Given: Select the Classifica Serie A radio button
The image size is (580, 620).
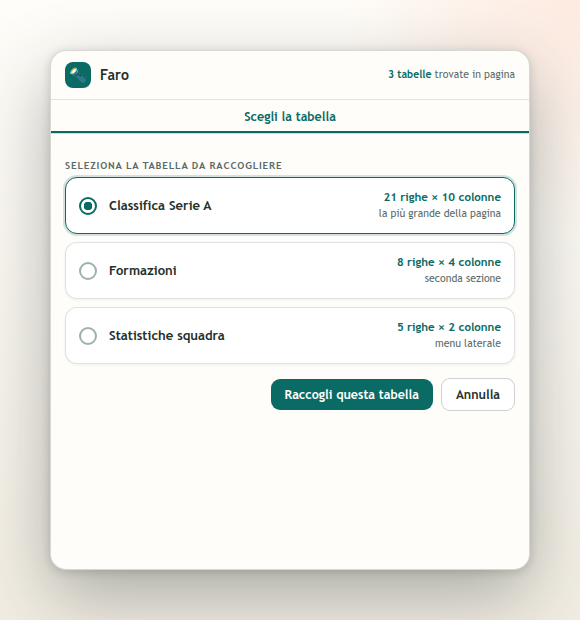Looking at the screenshot, I should (88, 206).
